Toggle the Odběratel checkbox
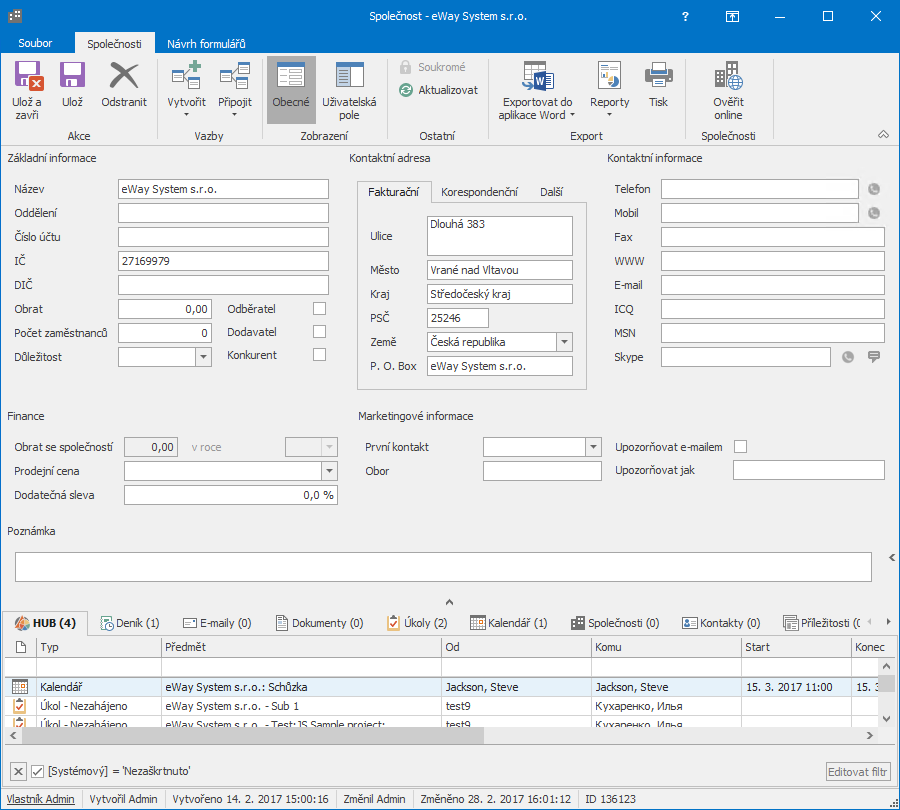The image size is (900, 810). coord(319,309)
